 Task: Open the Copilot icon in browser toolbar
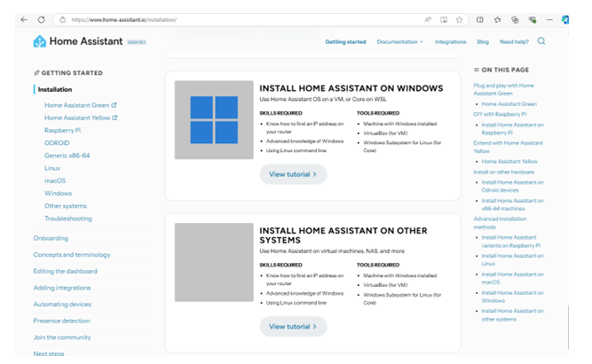pyautogui.click(x=565, y=20)
